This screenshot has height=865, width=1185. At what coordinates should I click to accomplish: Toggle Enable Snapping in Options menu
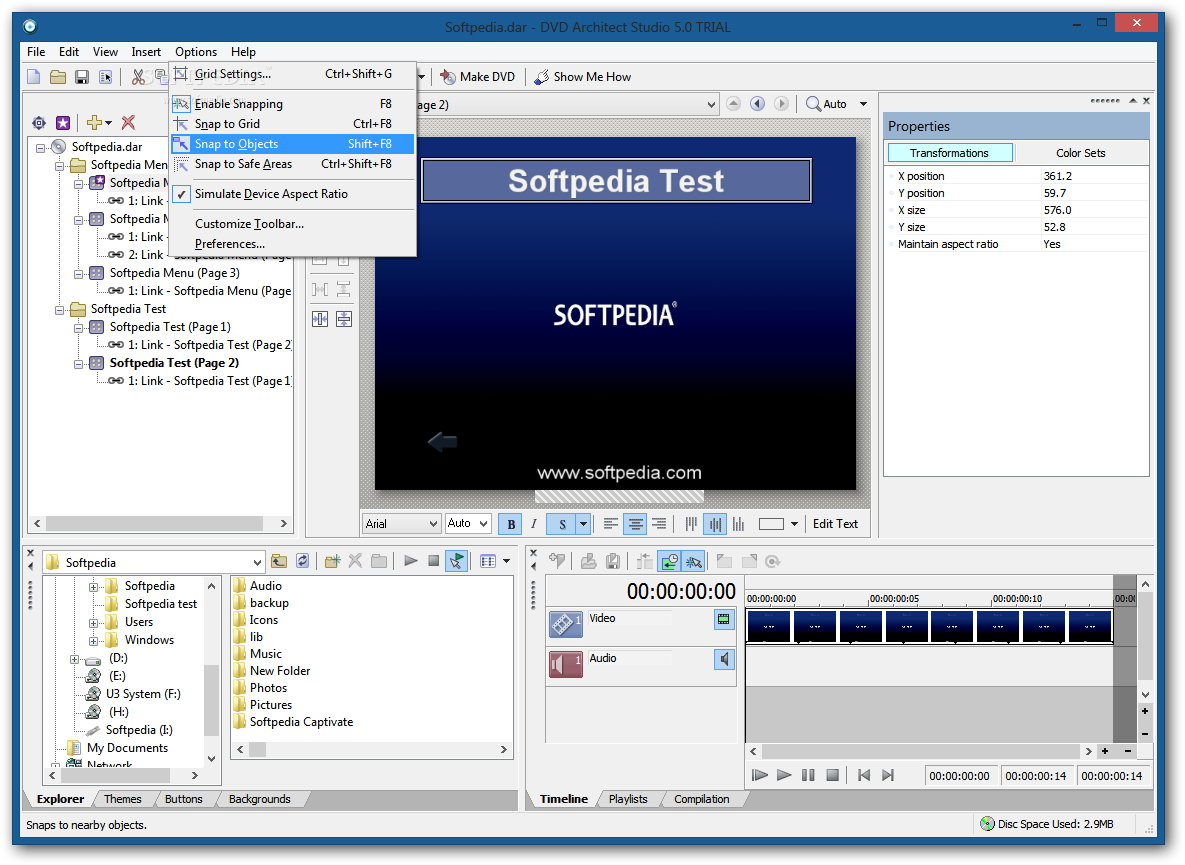[x=292, y=103]
